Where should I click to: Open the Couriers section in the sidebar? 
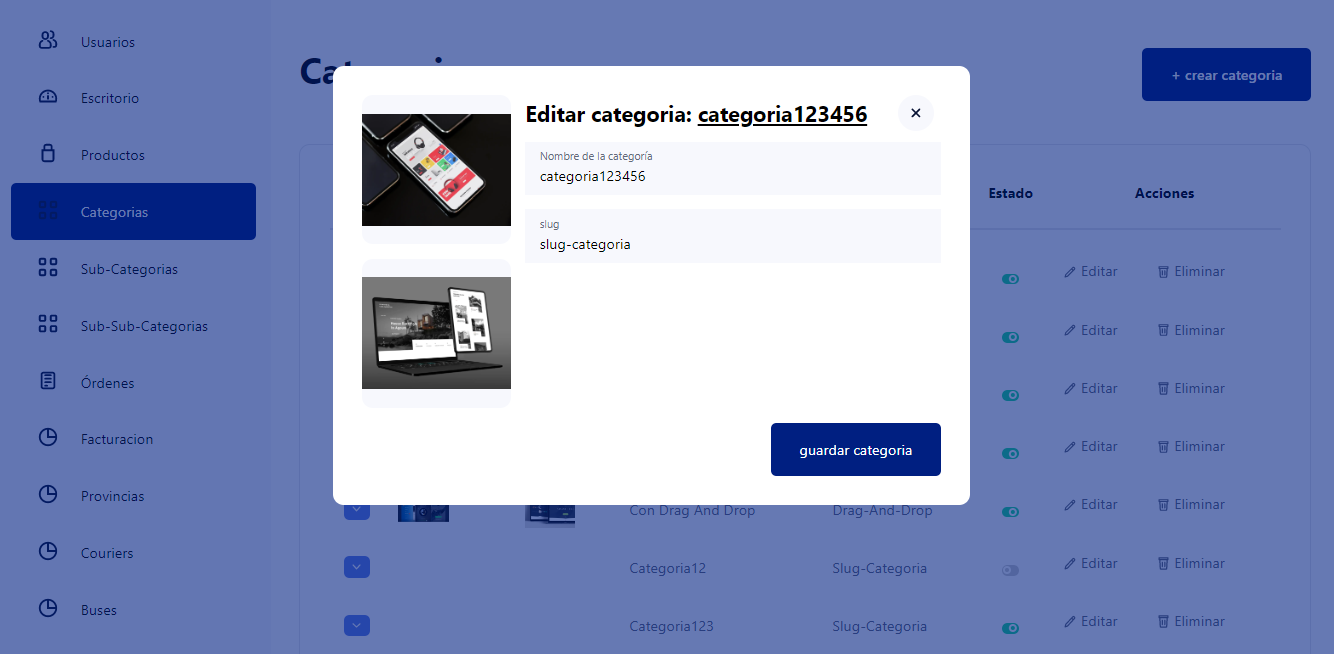coord(47,552)
